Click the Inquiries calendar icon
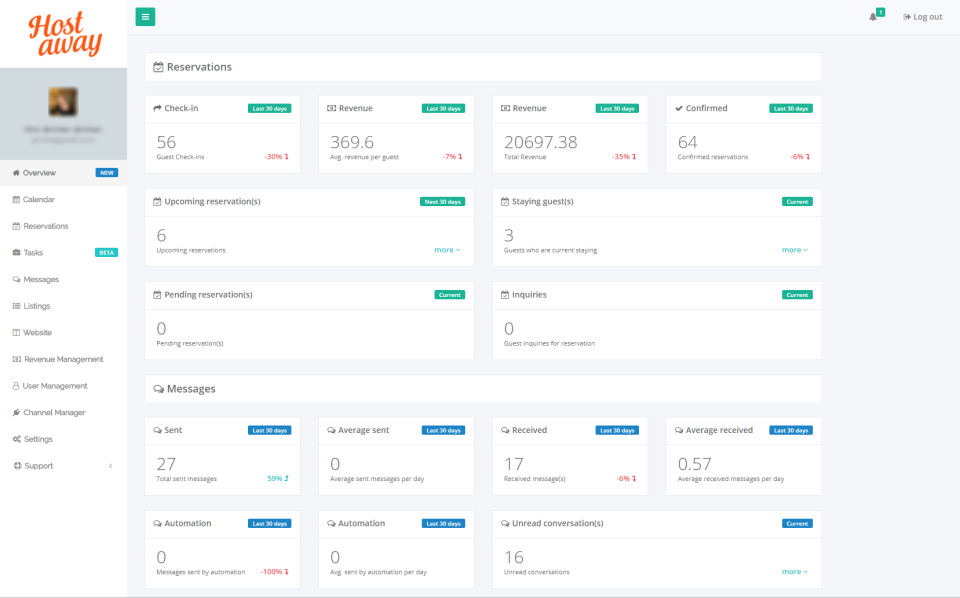Viewport: 960px width, 598px height. pos(504,294)
